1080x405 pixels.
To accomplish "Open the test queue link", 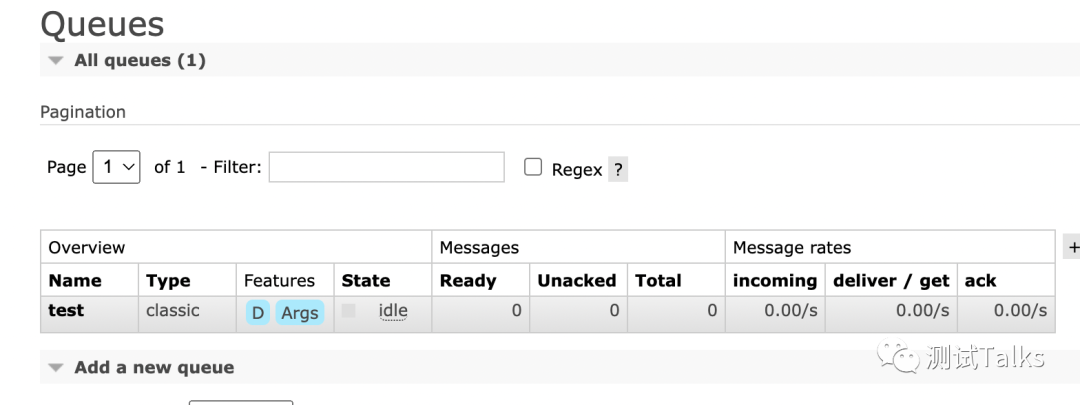I will click(66, 311).
